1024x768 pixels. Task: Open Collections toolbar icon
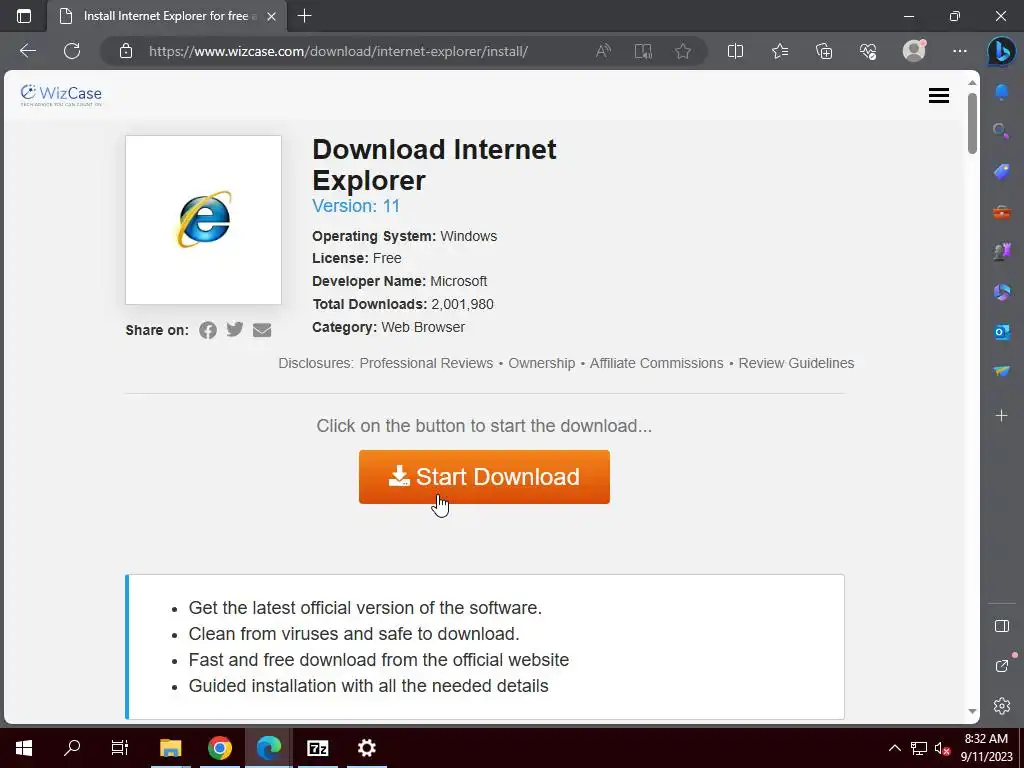point(824,51)
